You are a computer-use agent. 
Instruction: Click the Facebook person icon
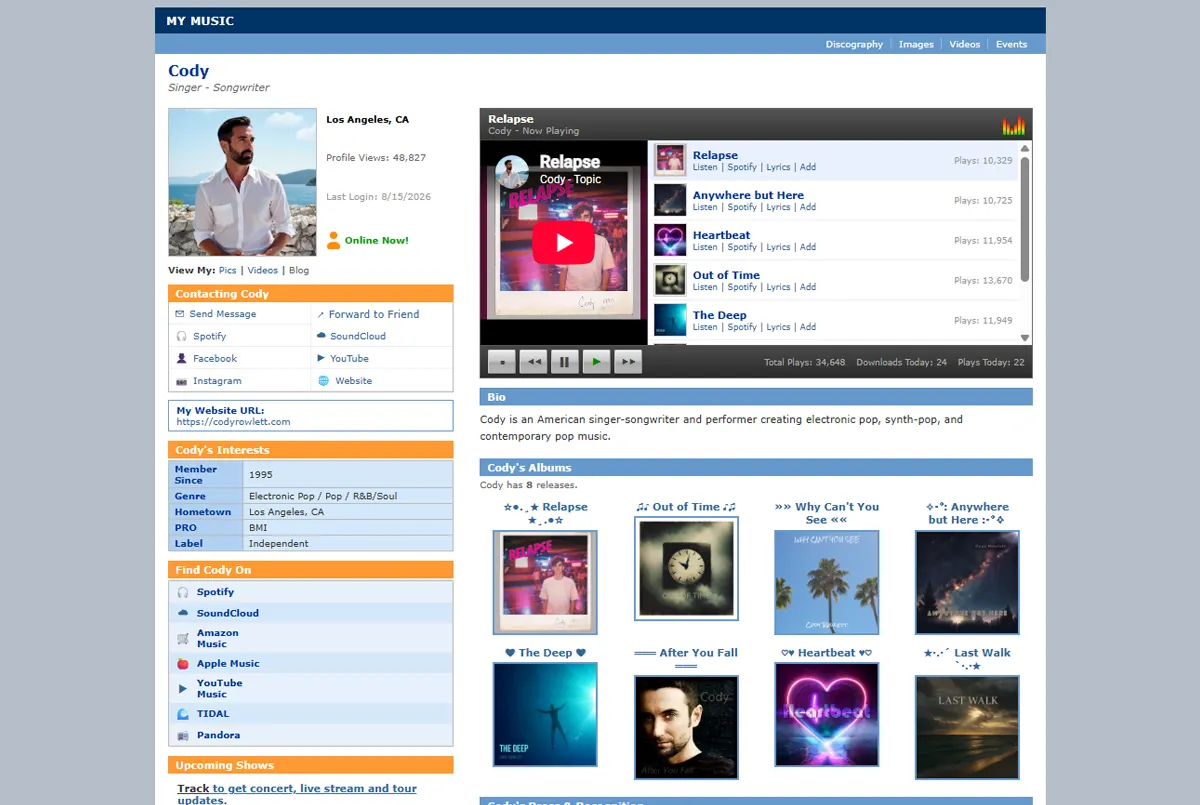182,358
